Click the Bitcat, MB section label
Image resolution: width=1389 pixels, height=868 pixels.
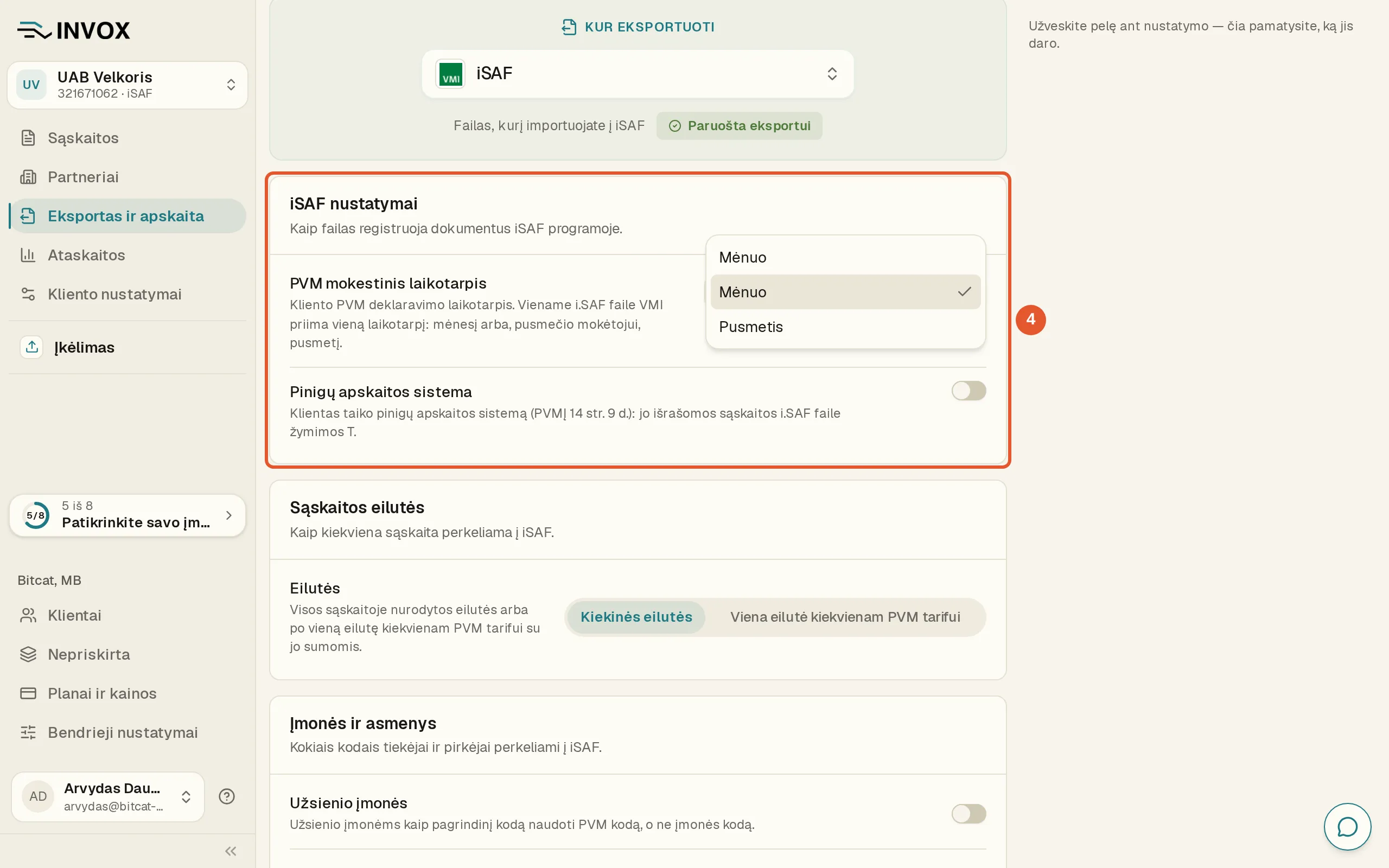[49, 580]
